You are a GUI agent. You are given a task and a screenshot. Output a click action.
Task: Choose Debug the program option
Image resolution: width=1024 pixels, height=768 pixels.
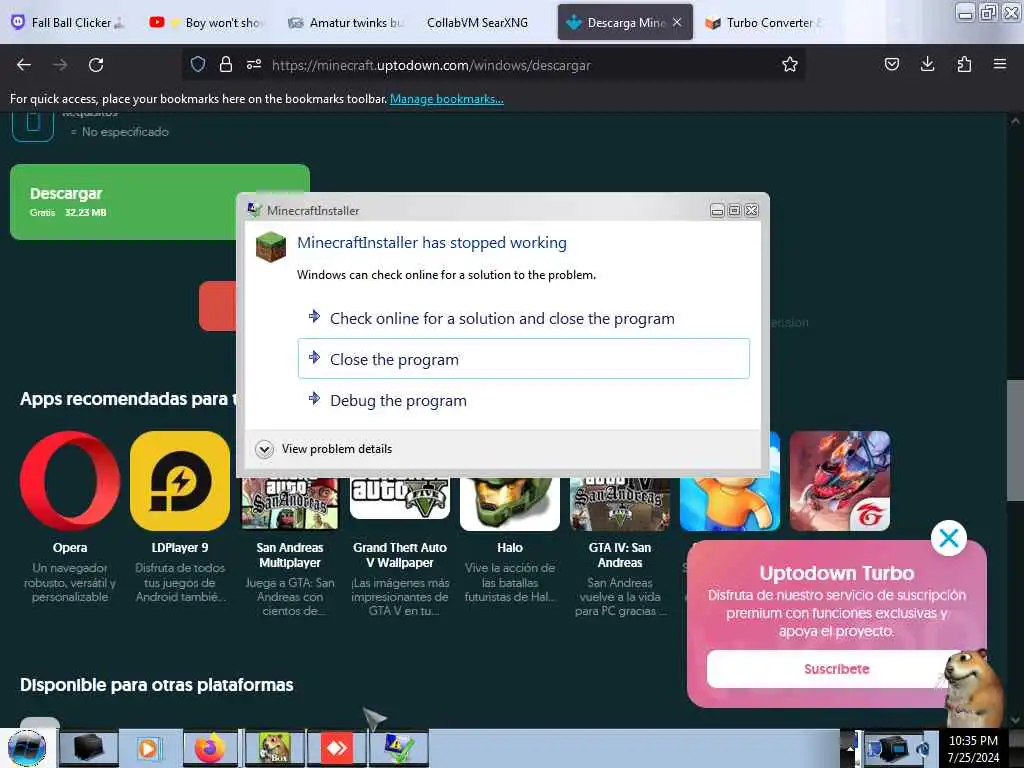click(x=524, y=400)
